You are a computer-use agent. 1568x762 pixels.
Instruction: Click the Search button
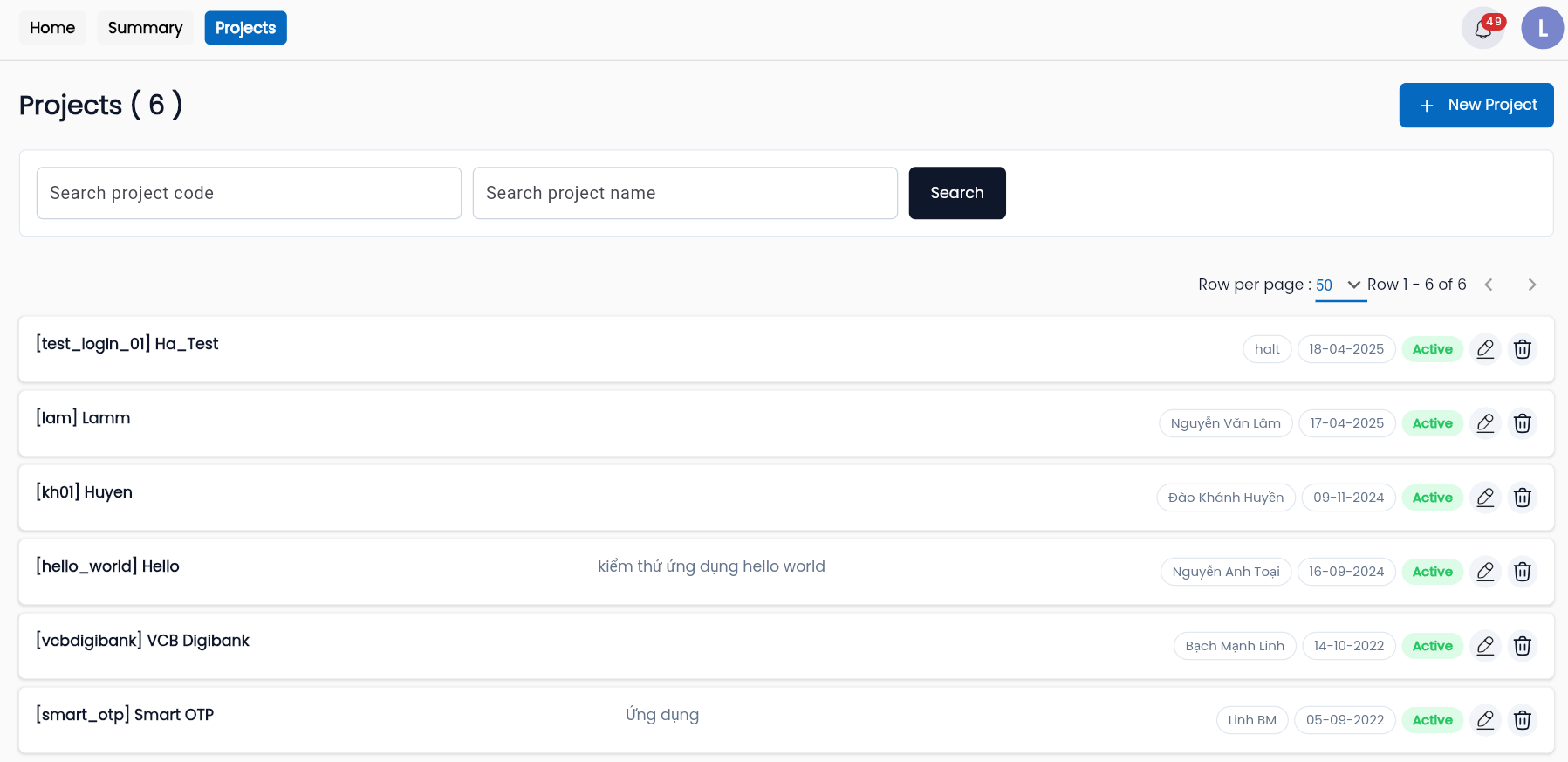click(x=957, y=193)
